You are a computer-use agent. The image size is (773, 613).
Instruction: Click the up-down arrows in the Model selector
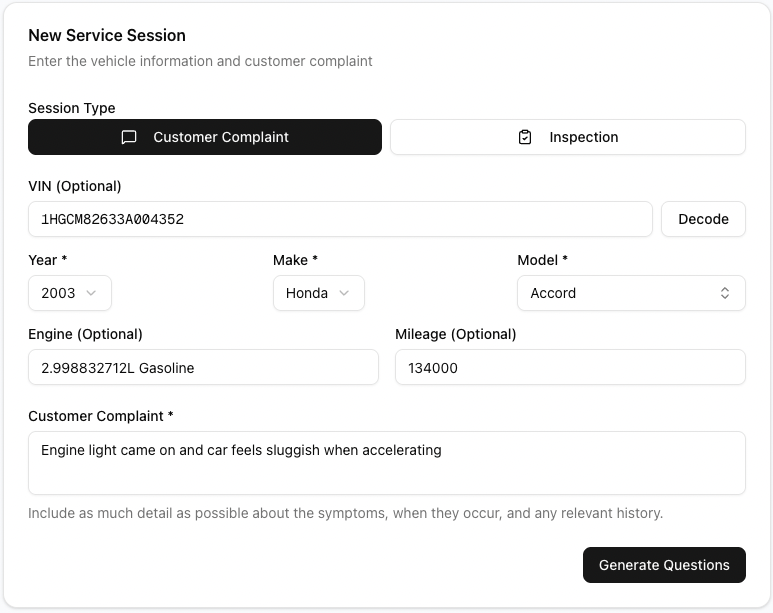(725, 293)
